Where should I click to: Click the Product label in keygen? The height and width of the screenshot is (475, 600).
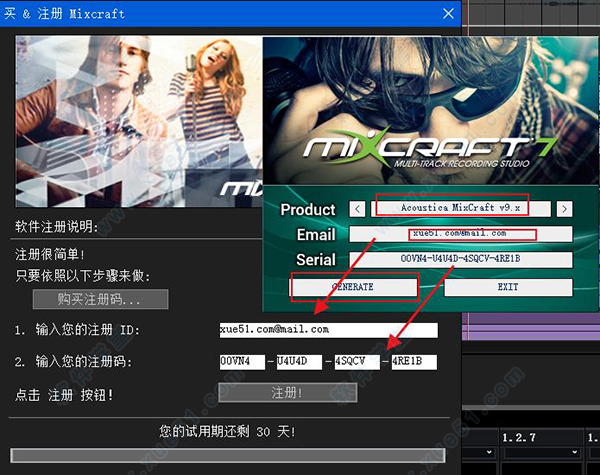308,209
